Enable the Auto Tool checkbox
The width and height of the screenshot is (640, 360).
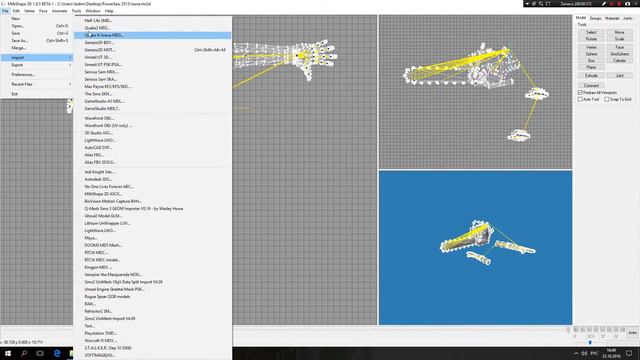click(x=580, y=99)
